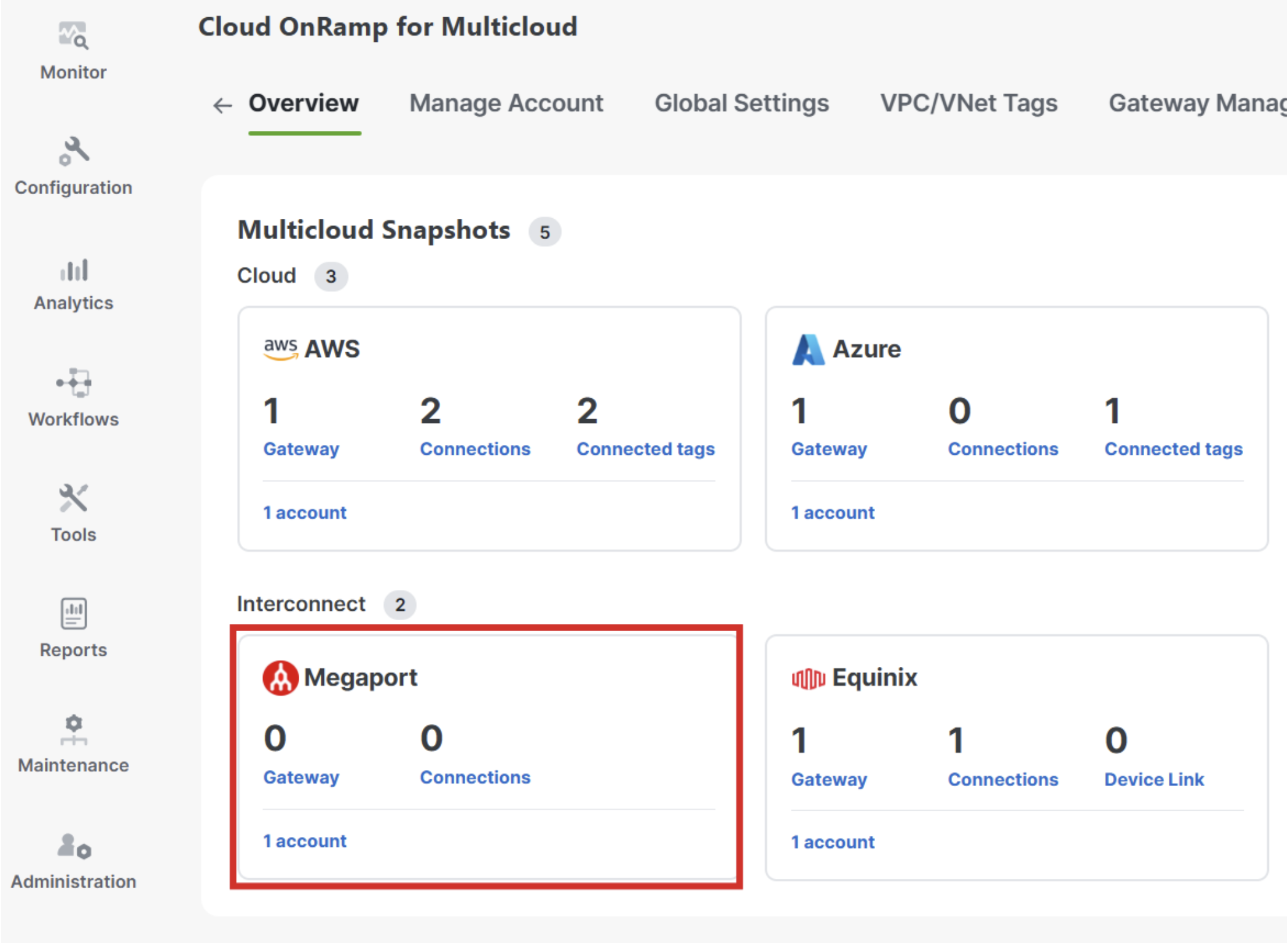Open the Monitor sidebar icon
This screenshot has width=1288, height=944.
73,36
